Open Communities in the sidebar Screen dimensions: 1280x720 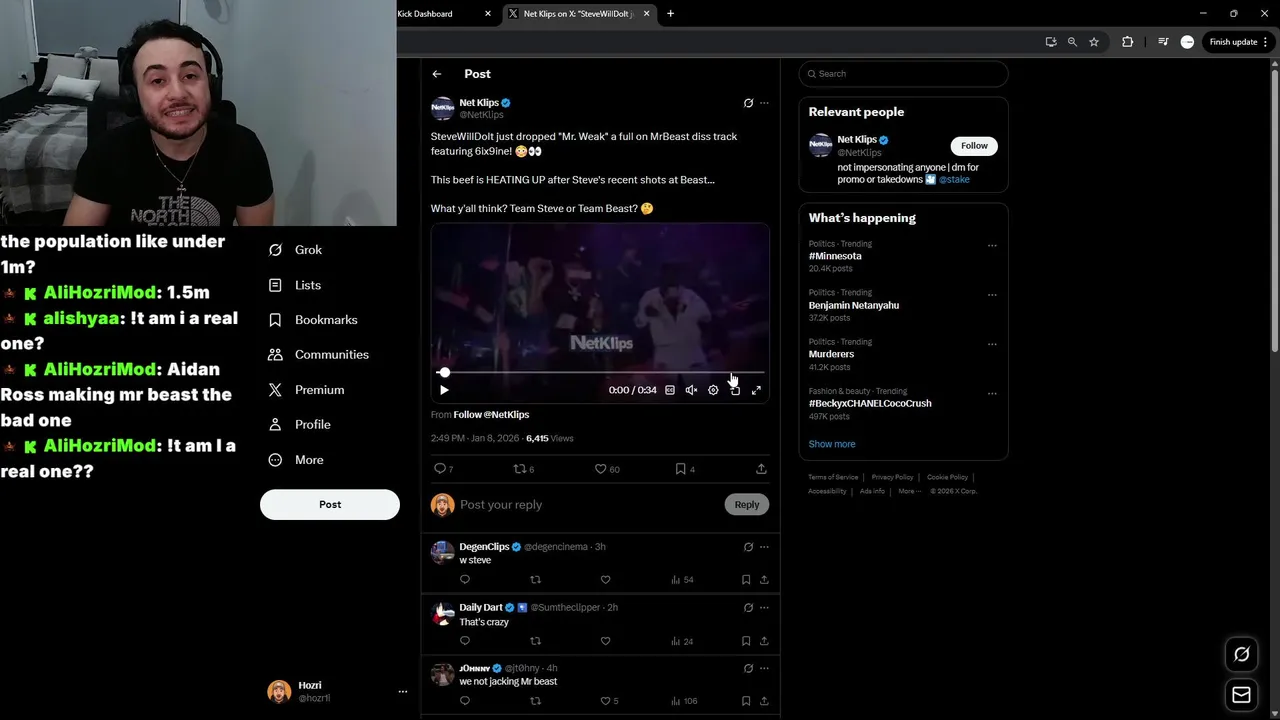point(318,355)
